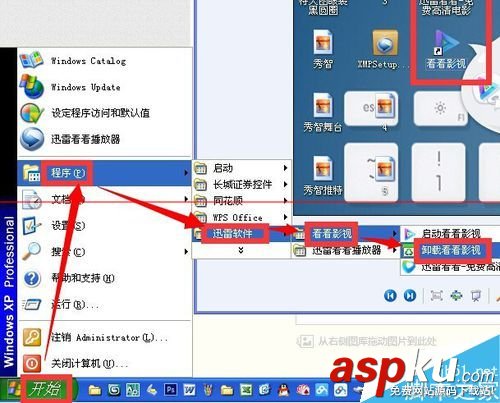500x403 pixels.
Task: Expand the WPS Office folder
Action: (241, 217)
